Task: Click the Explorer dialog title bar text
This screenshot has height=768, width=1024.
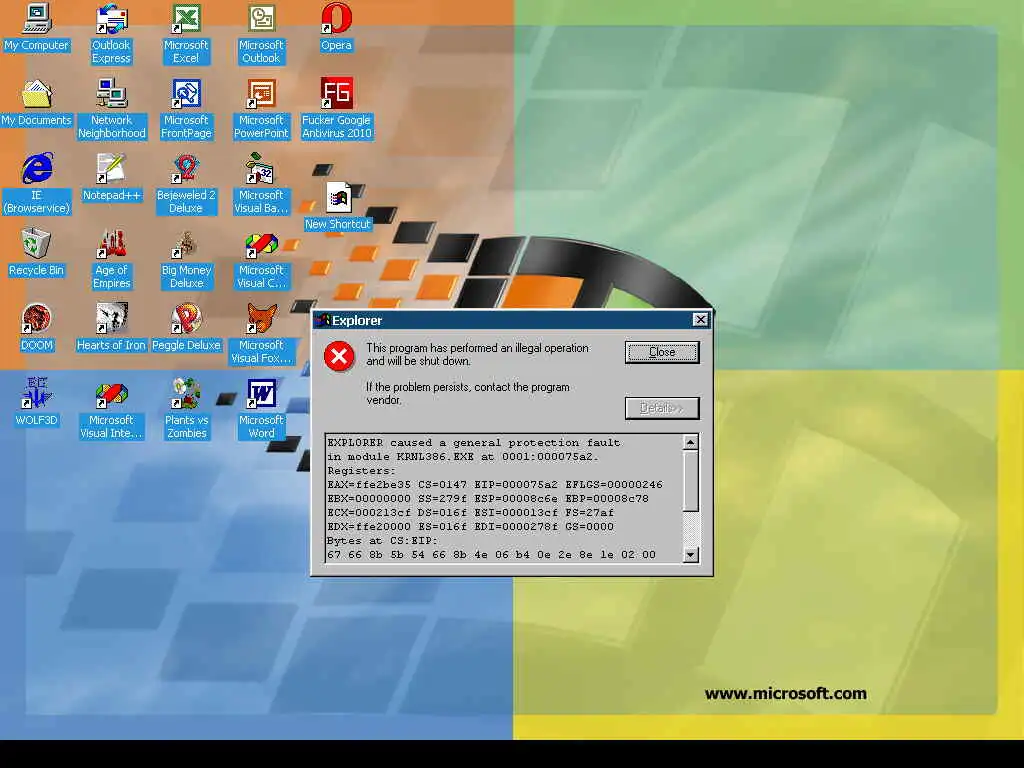Action: click(357, 320)
